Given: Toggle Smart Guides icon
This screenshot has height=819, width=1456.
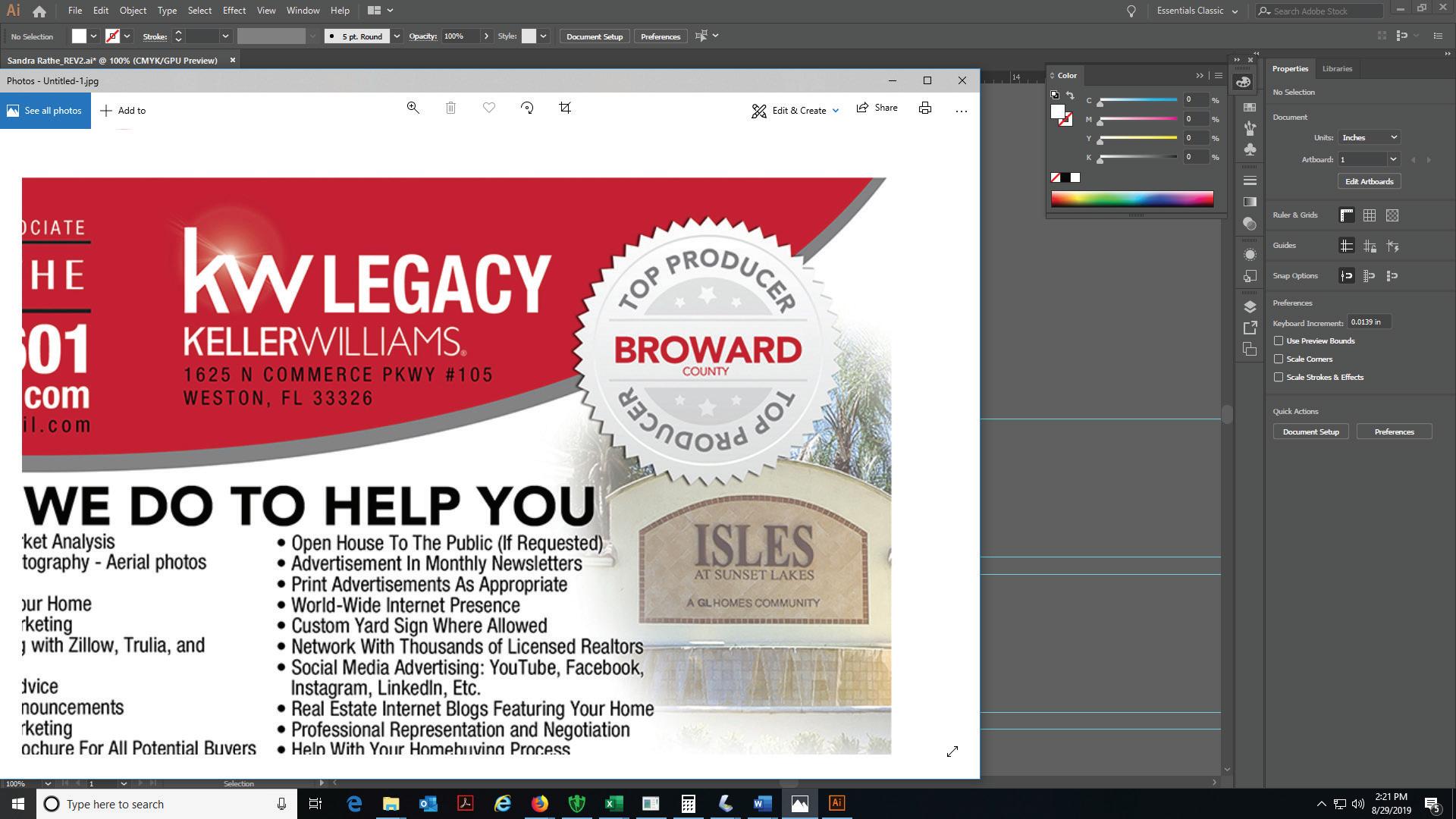Looking at the screenshot, I should [1392, 246].
